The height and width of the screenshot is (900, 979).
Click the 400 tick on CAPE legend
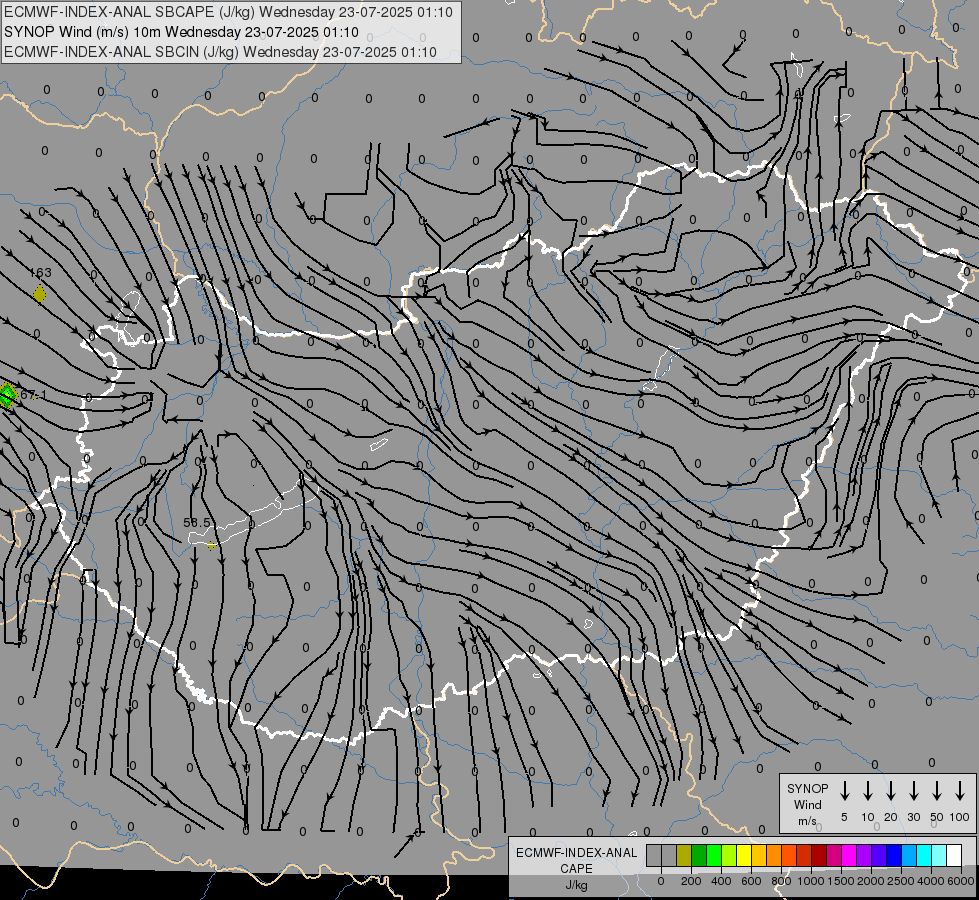point(721,881)
